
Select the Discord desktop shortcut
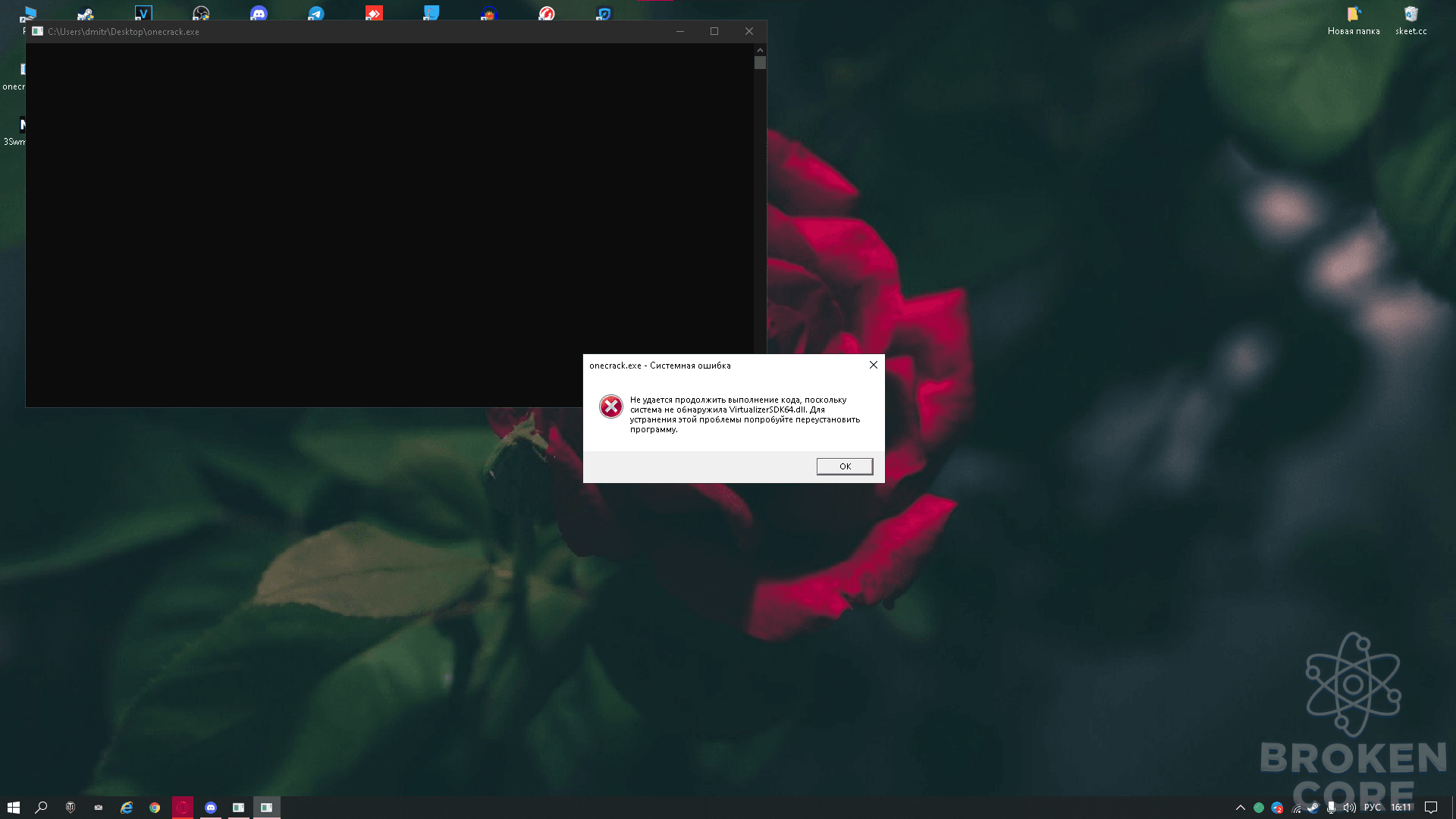click(259, 12)
